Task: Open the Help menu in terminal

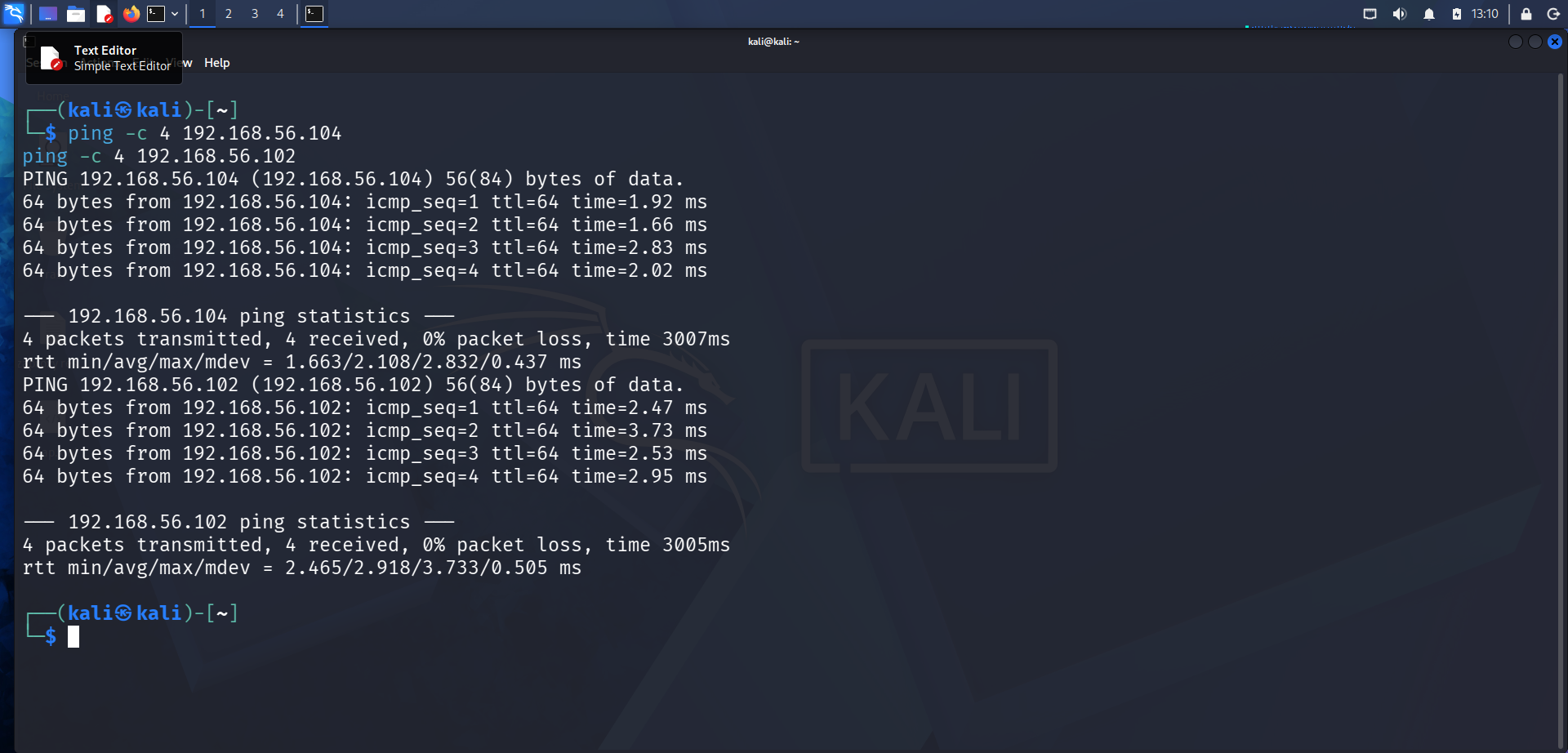Action: (216, 63)
